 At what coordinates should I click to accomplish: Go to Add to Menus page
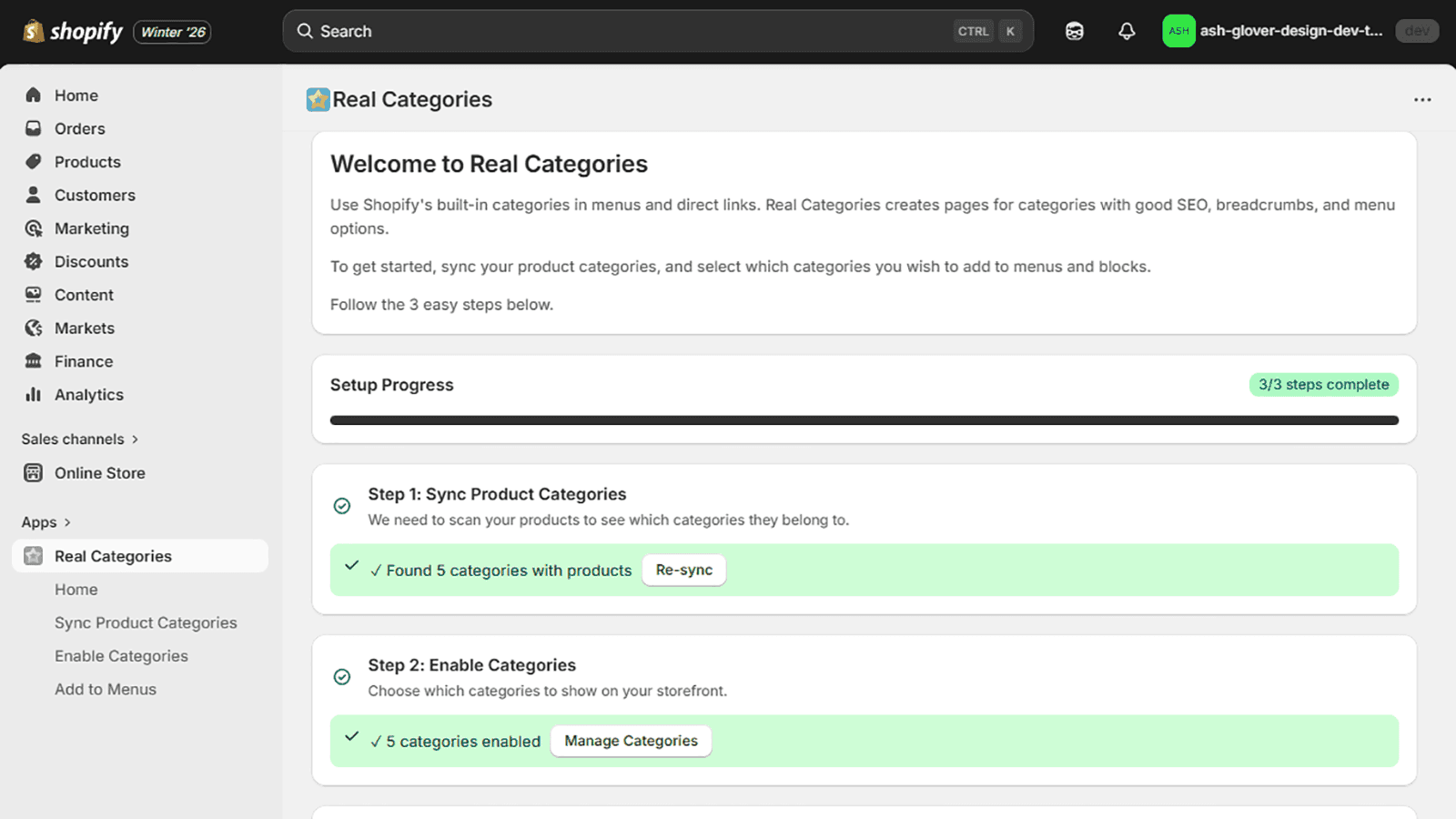[x=106, y=690]
